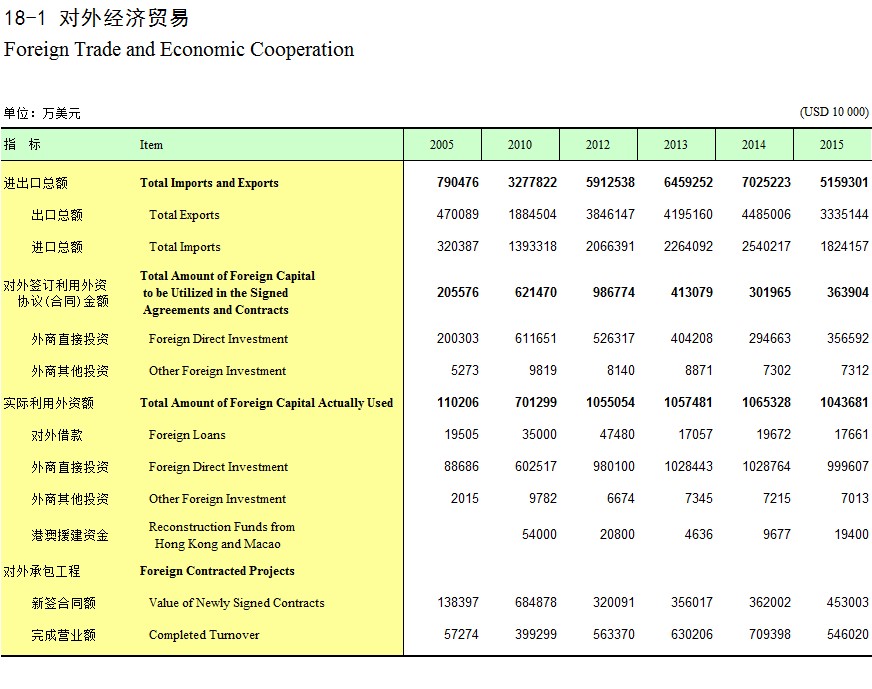Click the 2005 column header

click(442, 145)
